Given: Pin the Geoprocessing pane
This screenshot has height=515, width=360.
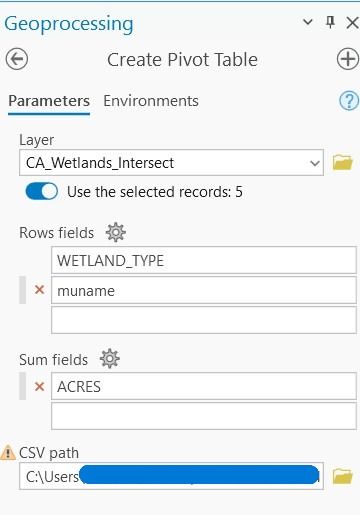Looking at the screenshot, I should tap(330, 22).
